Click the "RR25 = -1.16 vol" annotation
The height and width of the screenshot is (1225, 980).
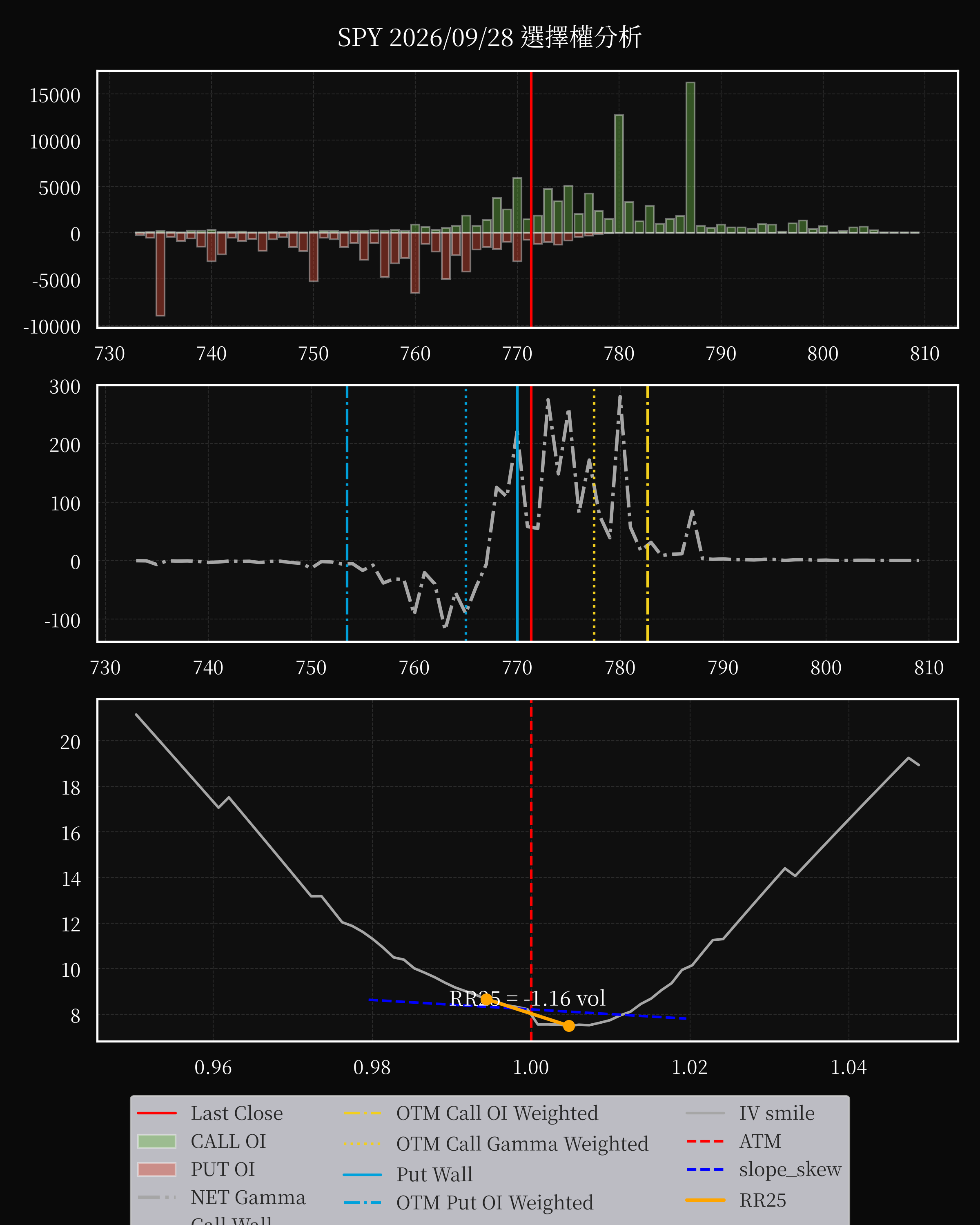[x=527, y=998]
